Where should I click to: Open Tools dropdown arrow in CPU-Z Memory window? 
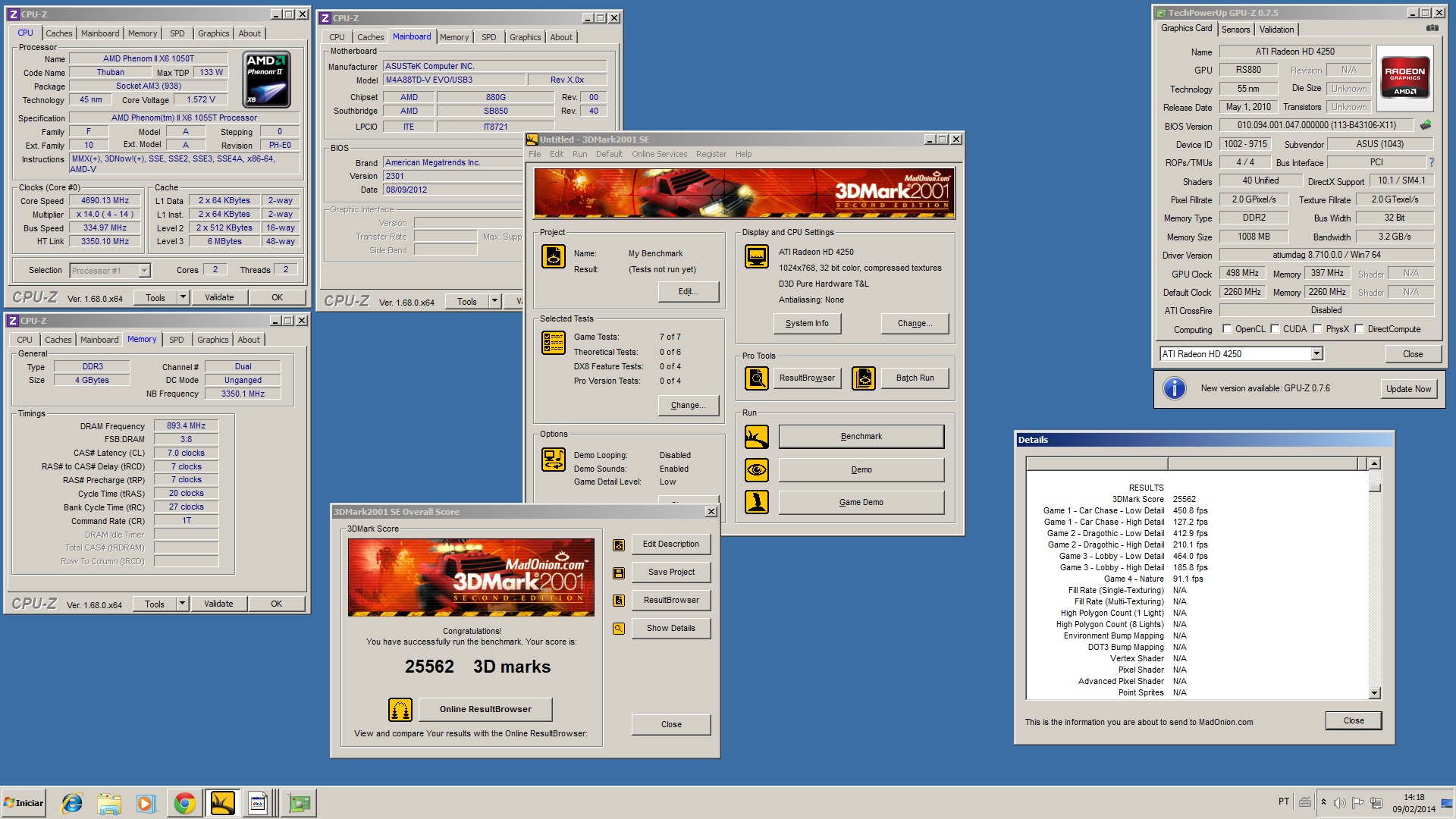(182, 604)
